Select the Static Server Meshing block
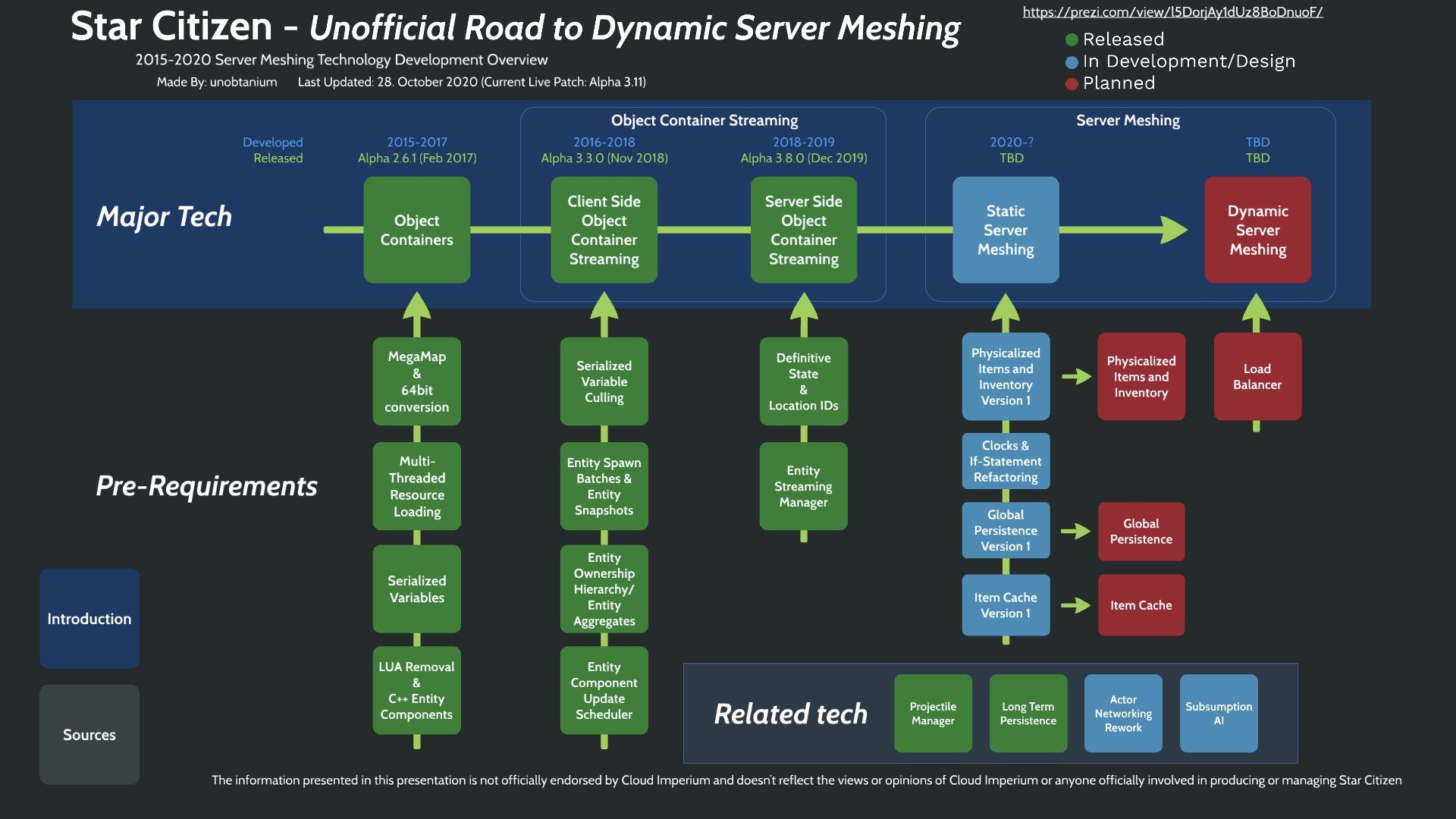 (1006, 230)
